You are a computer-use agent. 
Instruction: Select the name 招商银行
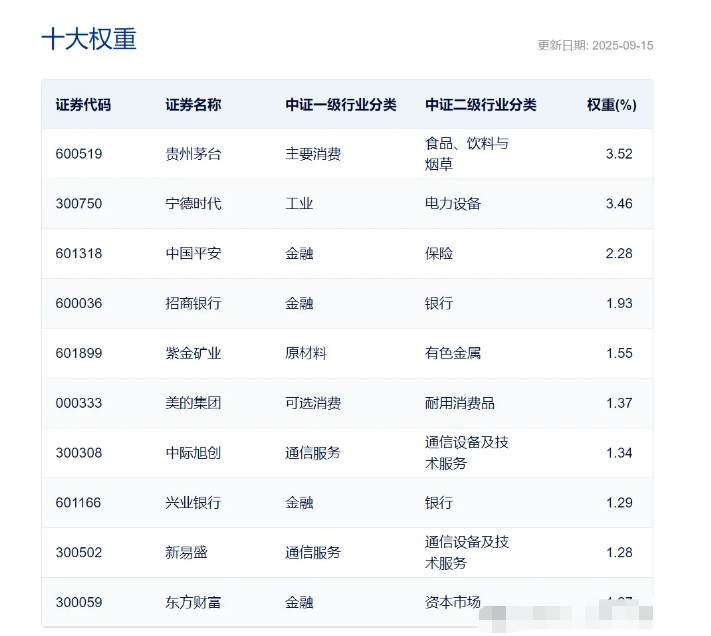pos(193,303)
